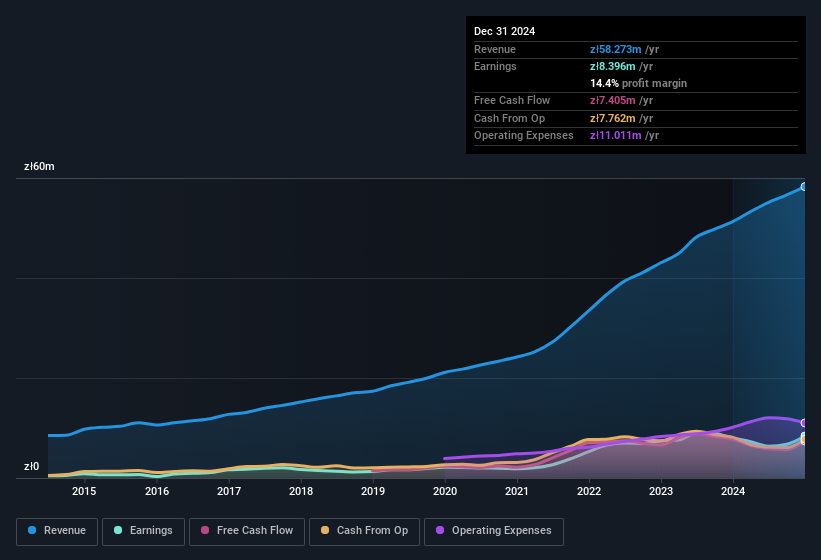The height and width of the screenshot is (560, 821).
Task: Click the Operating Expenses endpoint marker on purple line
Action: [x=804, y=422]
